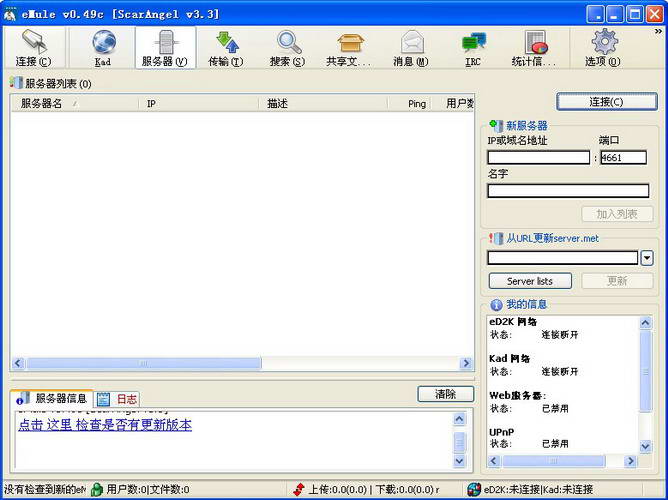Image resolution: width=668 pixels, height=500 pixels.
Task: Click server info log scroll down arrow
Action: [x=459, y=460]
